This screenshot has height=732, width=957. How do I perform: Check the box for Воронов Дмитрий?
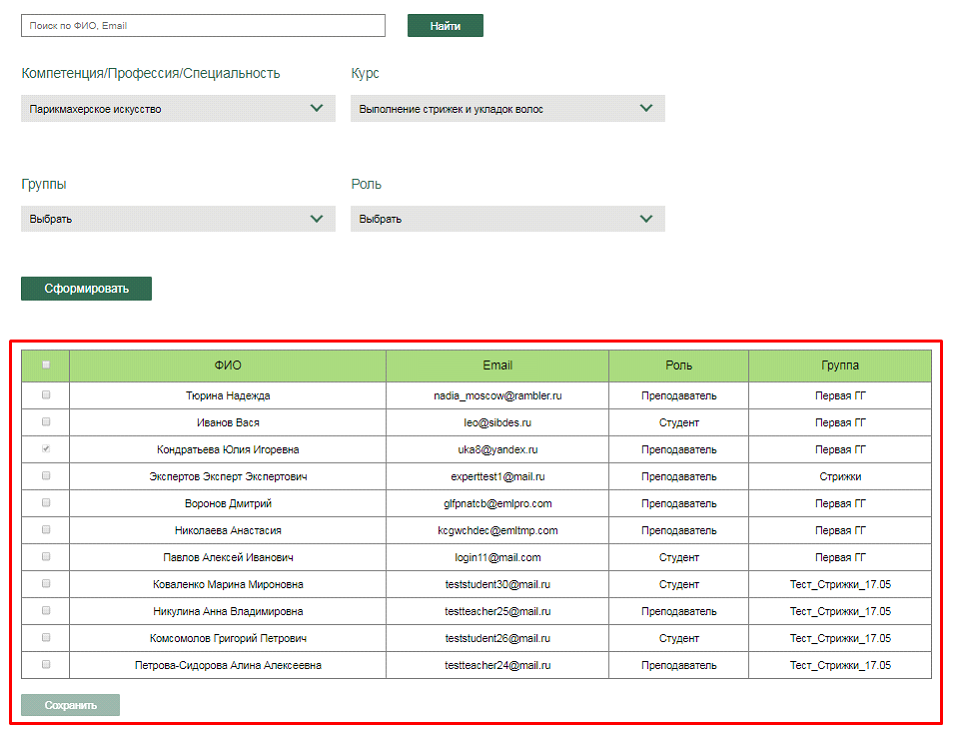(46, 502)
